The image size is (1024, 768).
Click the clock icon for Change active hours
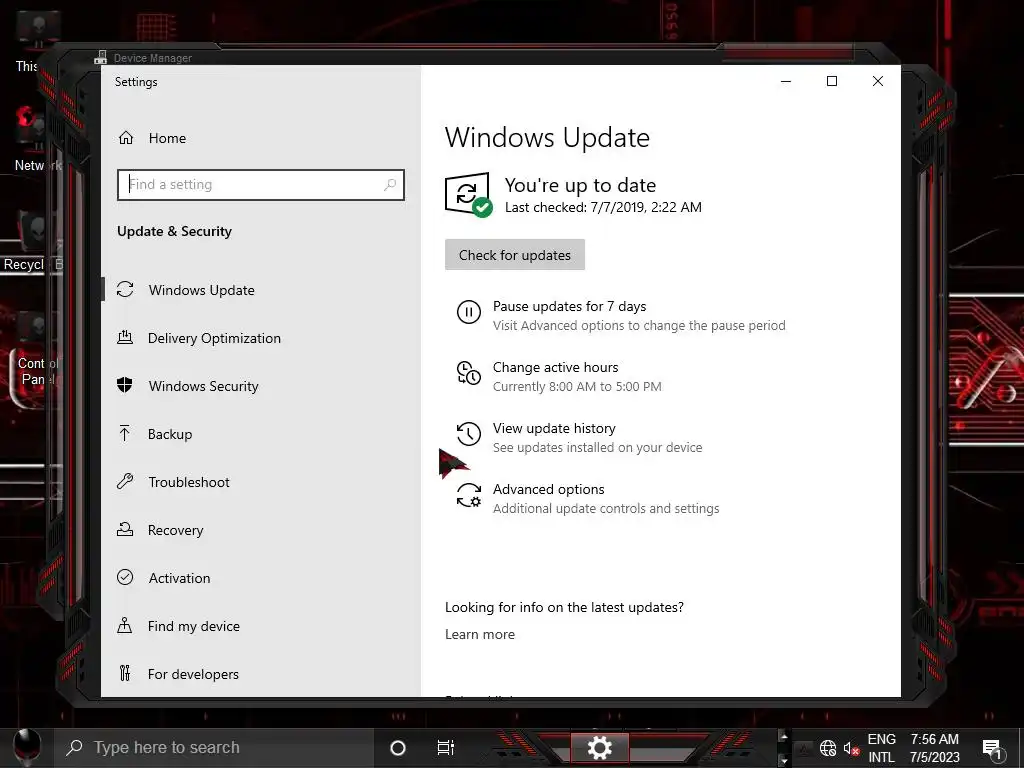click(x=468, y=373)
